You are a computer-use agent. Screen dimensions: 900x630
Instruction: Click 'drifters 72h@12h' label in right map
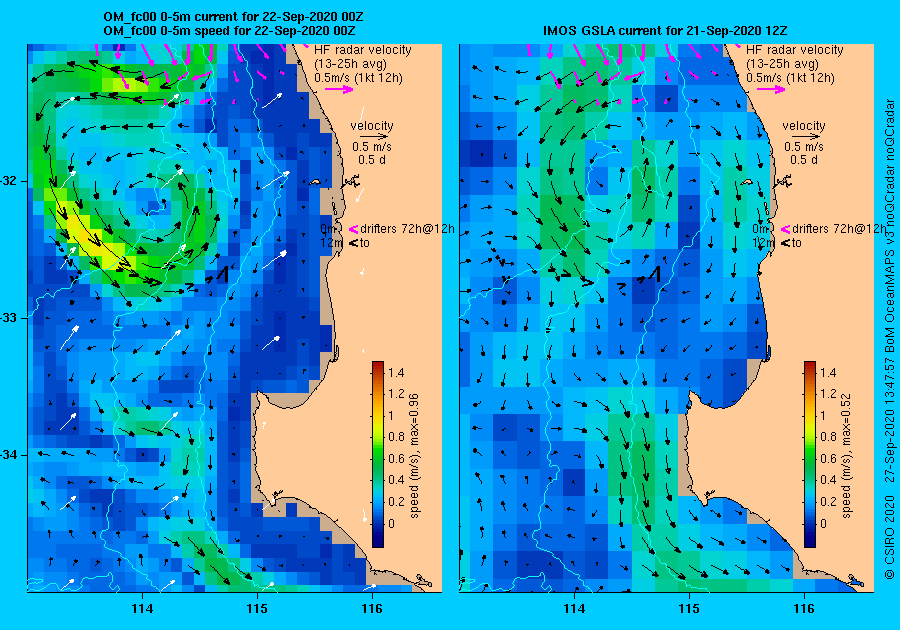(839, 229)
